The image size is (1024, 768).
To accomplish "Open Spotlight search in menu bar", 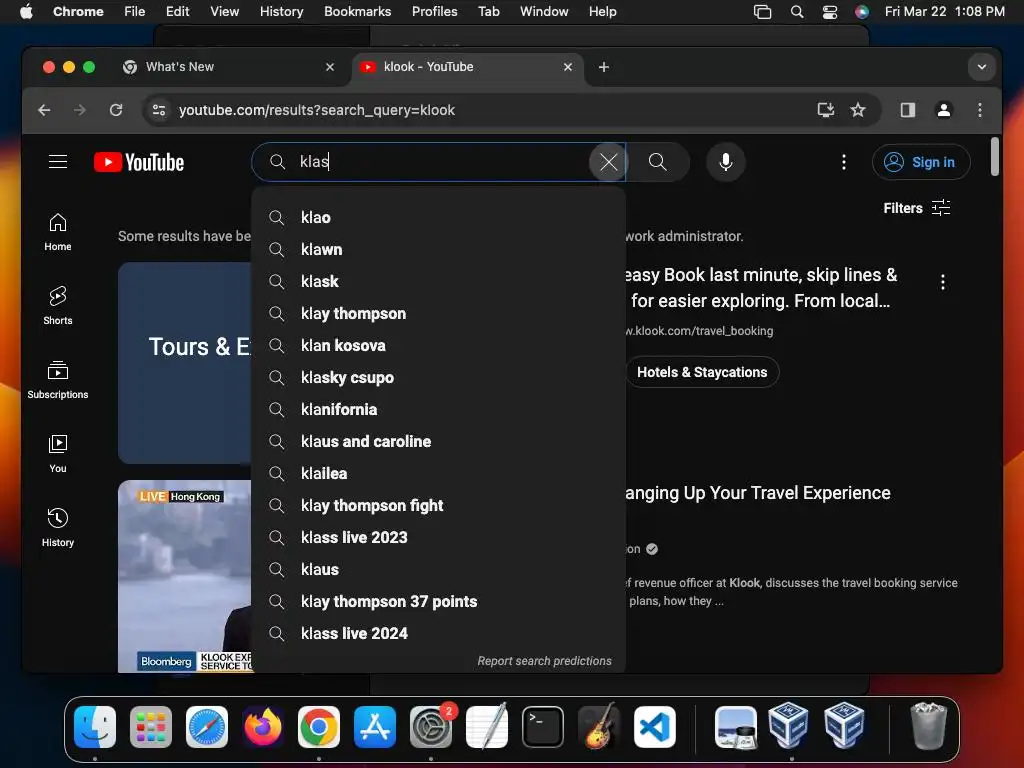I will coord(797,11).
